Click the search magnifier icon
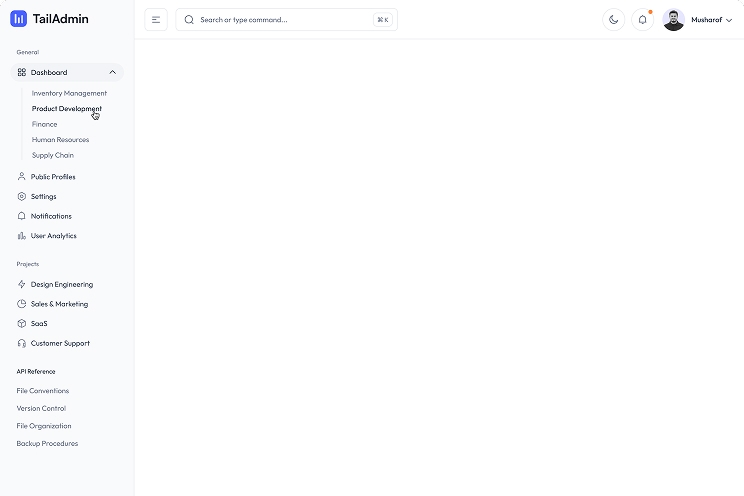Image resolution: width=744 pixels, height=496 pixels. click(189, 19)
